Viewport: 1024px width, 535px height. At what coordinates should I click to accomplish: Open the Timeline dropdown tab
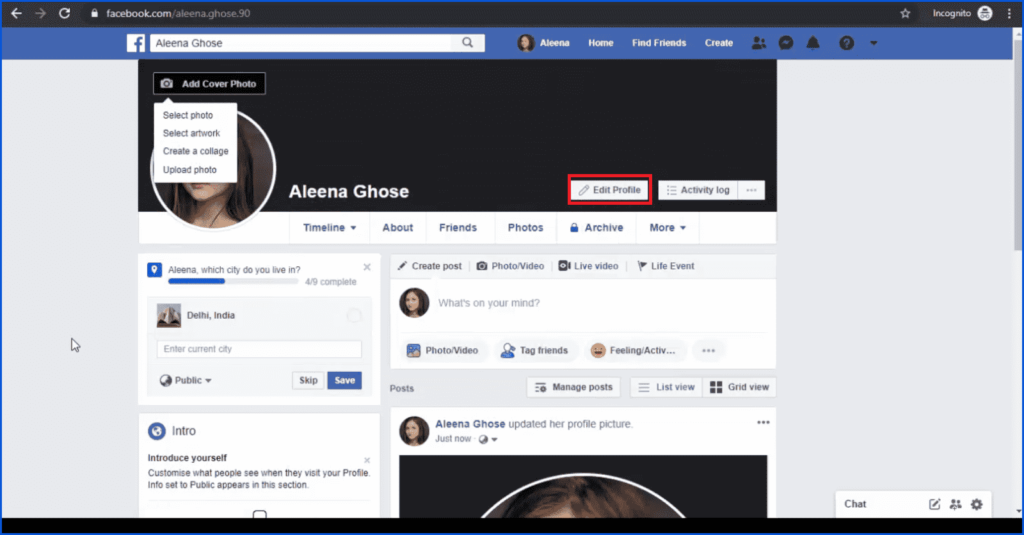(x=329, y=227)
